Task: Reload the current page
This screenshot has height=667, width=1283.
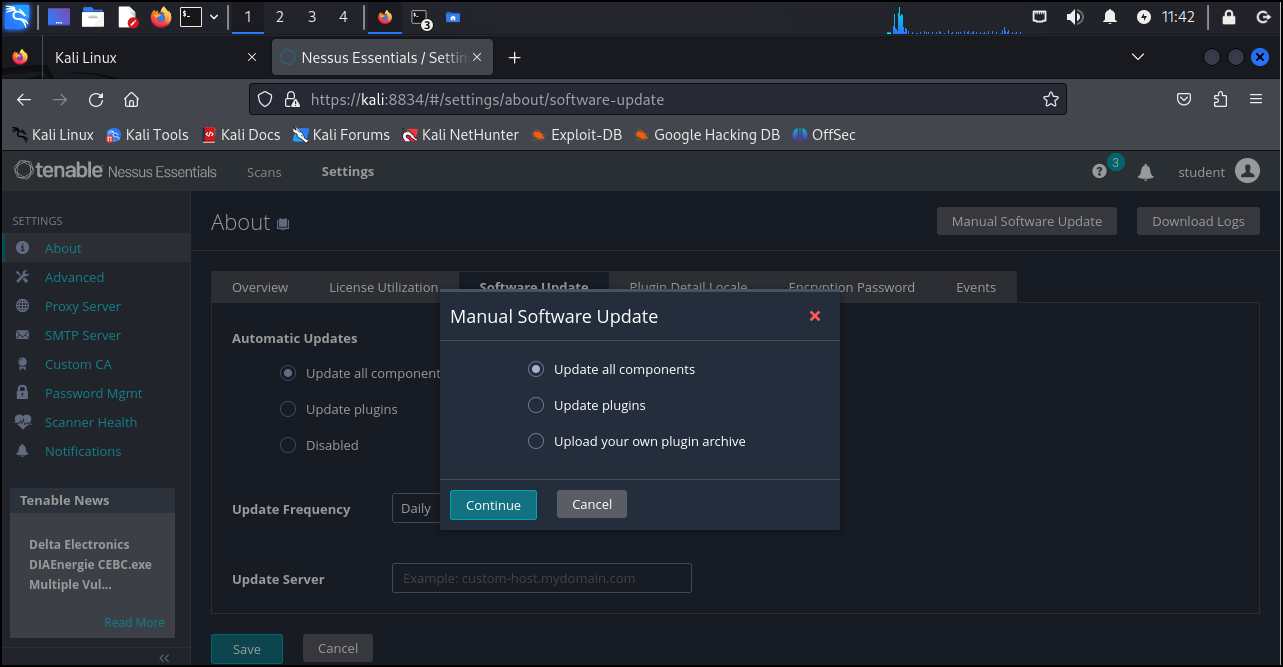Action: 96,99
